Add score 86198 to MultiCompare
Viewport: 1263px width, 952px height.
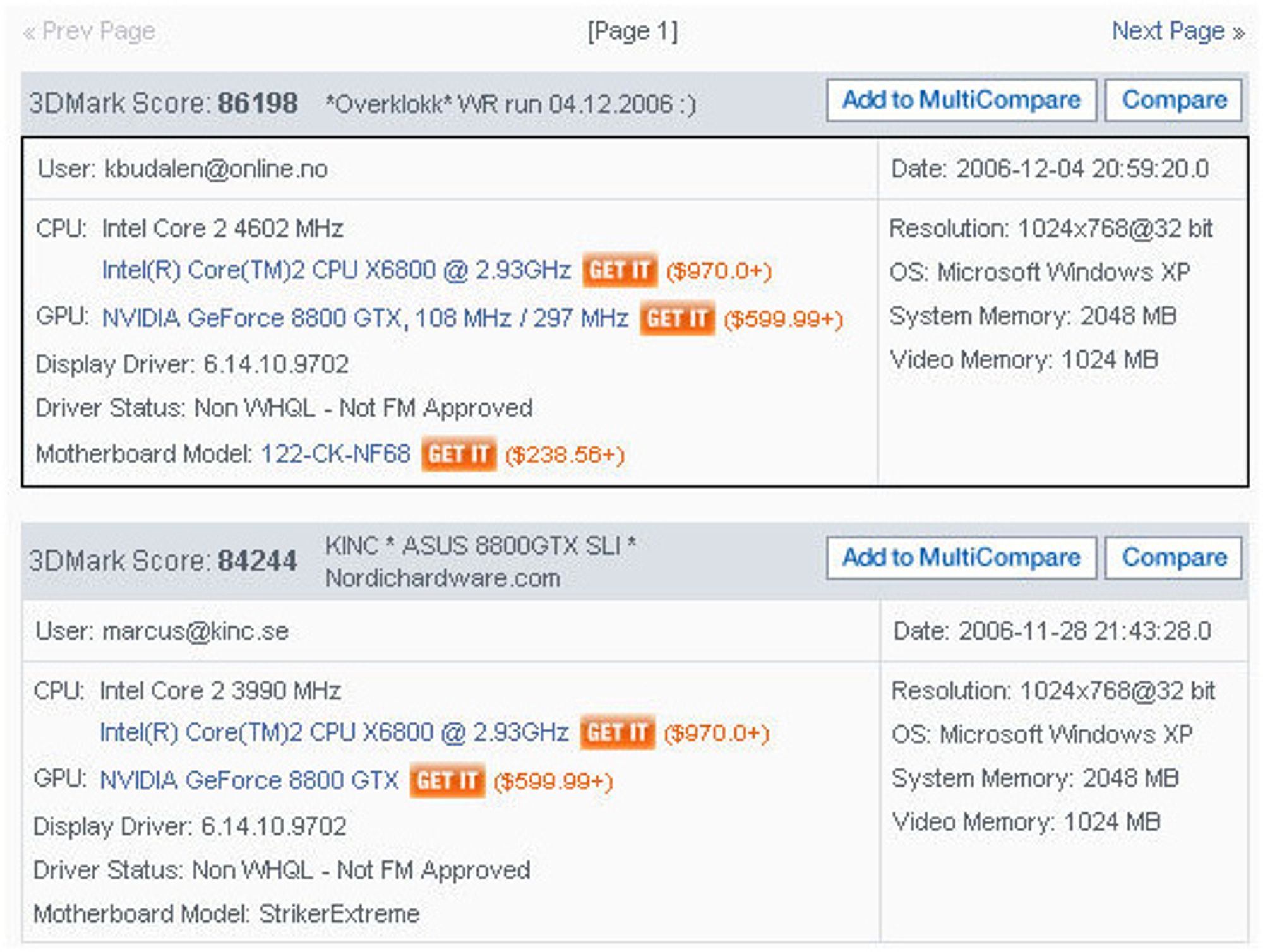961,100
